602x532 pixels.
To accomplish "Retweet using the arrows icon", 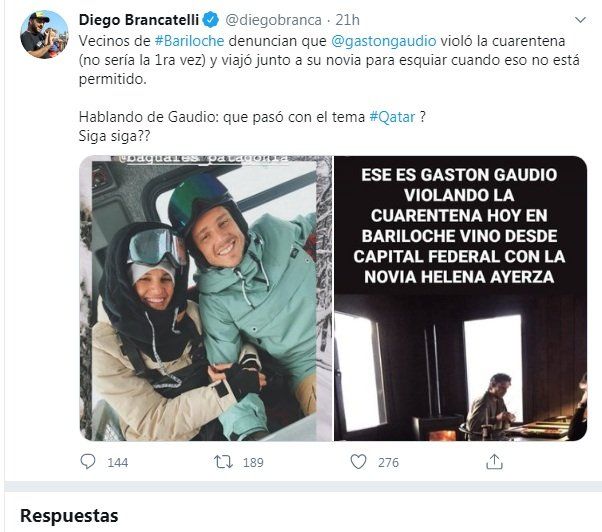I will (223, 462).
